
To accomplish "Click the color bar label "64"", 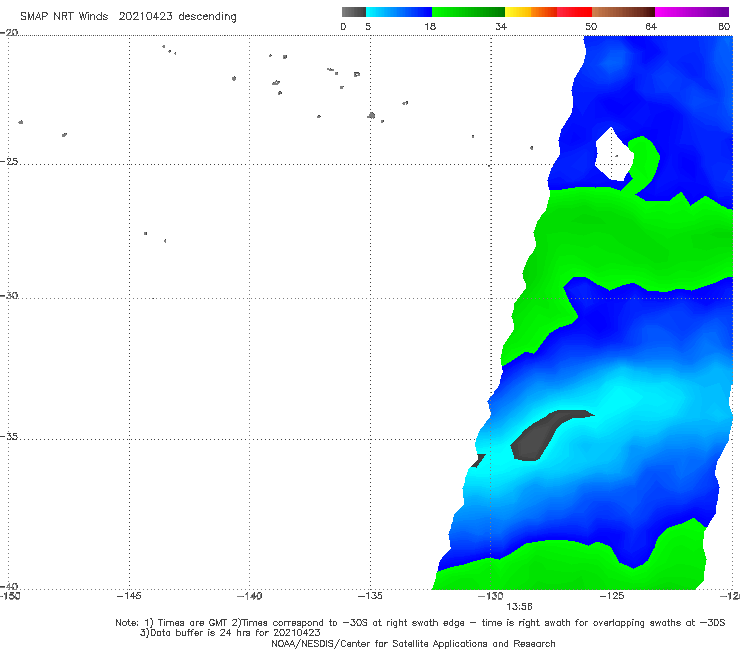I will (x=651, y=26).
